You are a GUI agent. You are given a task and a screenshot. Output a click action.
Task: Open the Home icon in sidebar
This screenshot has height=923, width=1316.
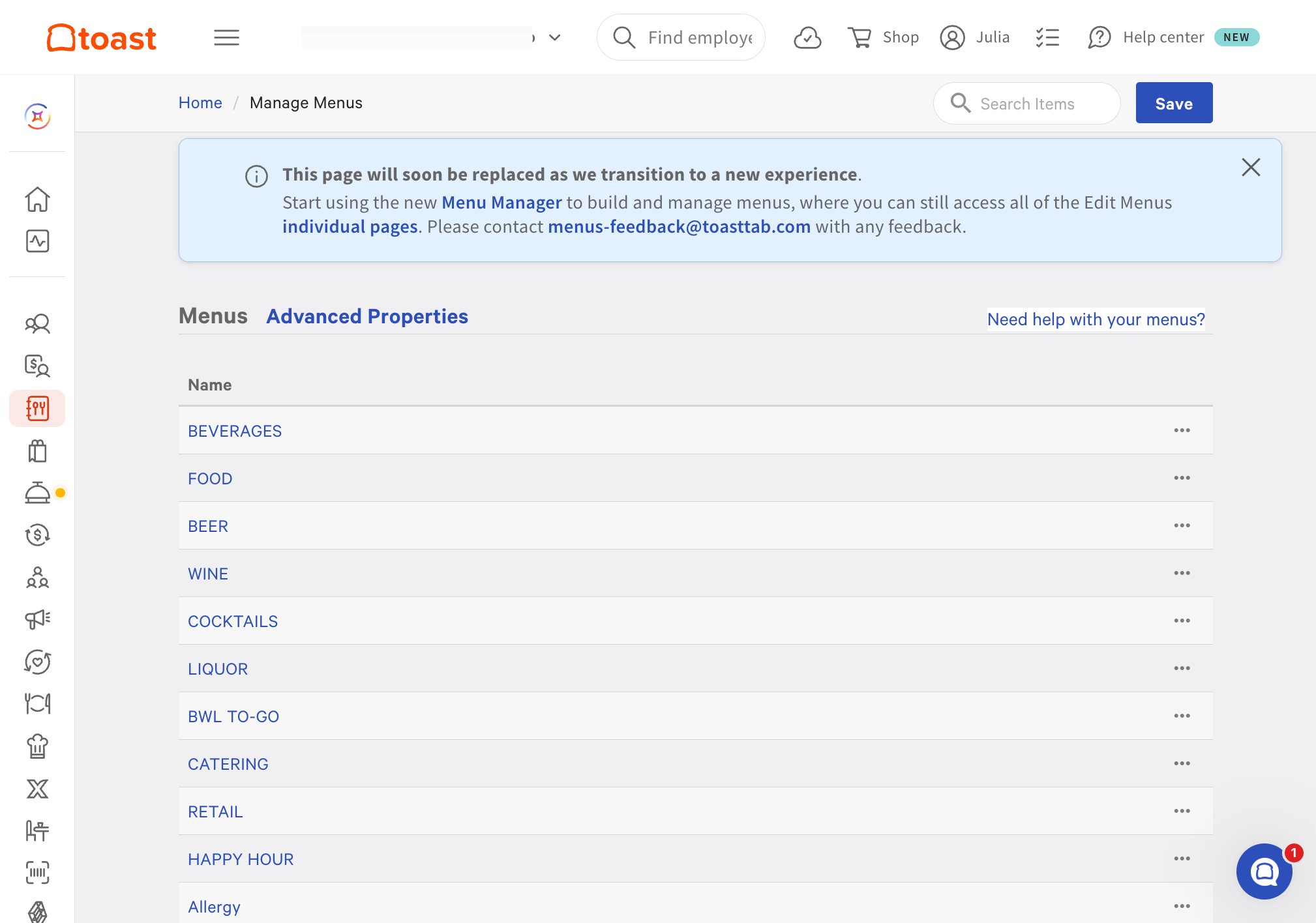pyautogui.click(x=37, y=199)
